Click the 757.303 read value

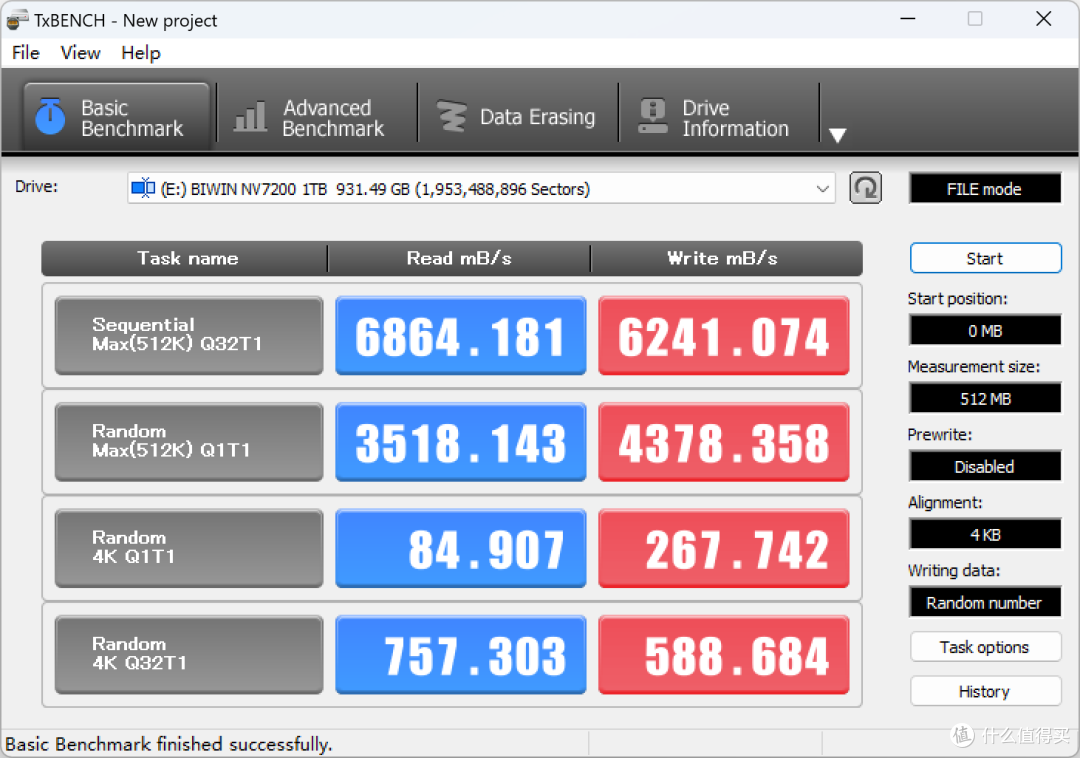[x=461, y=654]
